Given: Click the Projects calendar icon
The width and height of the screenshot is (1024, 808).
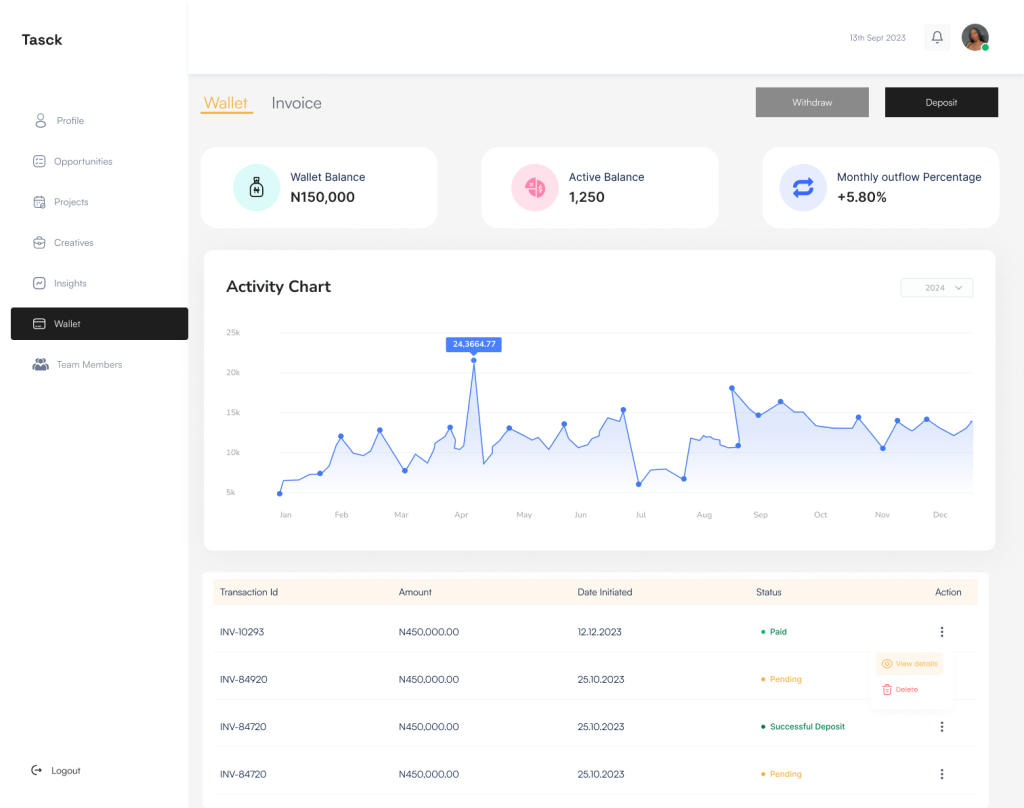Looking at the screenshot, I should point(40,202).
